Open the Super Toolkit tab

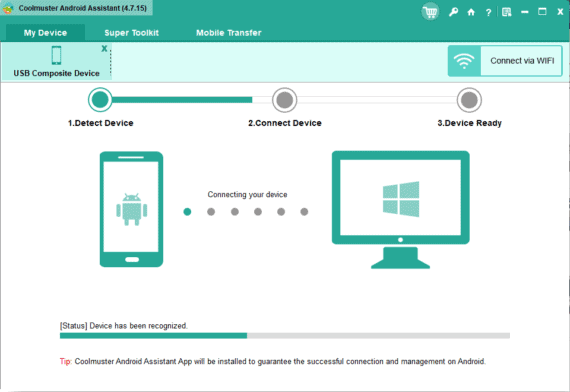[132, 33]
